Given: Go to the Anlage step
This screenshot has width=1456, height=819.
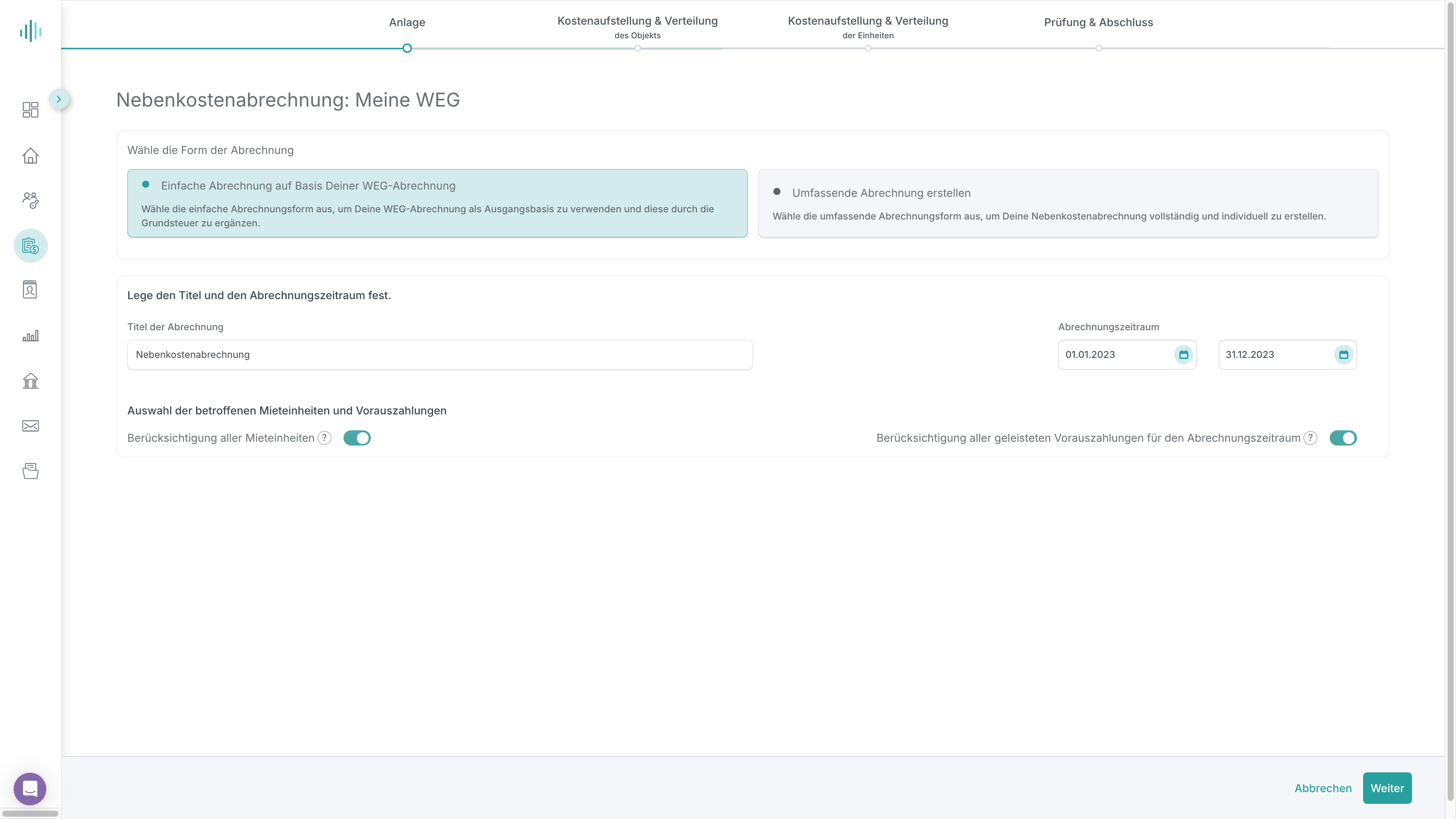Looking at the screenshot, I should [407, 23].
